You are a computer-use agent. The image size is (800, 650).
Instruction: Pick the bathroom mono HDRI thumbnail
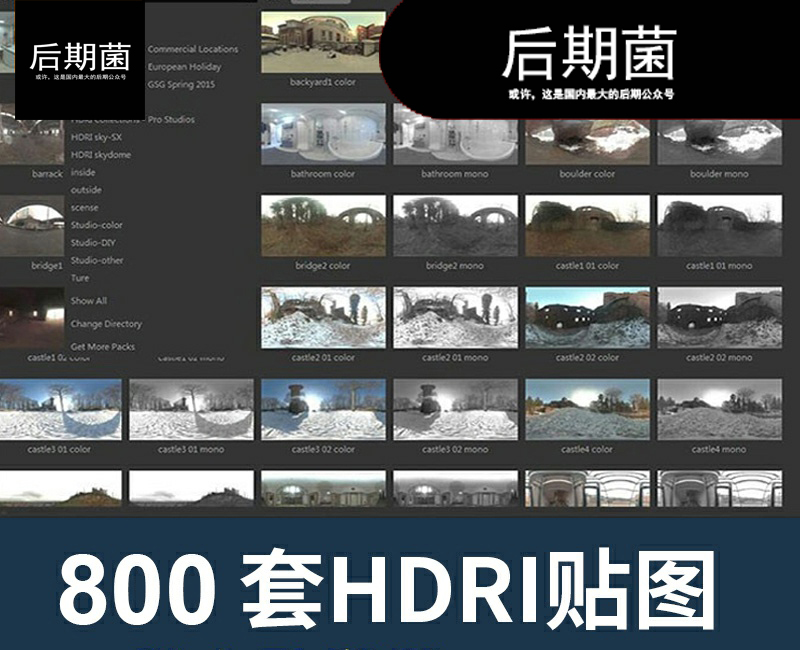[455, 134]
